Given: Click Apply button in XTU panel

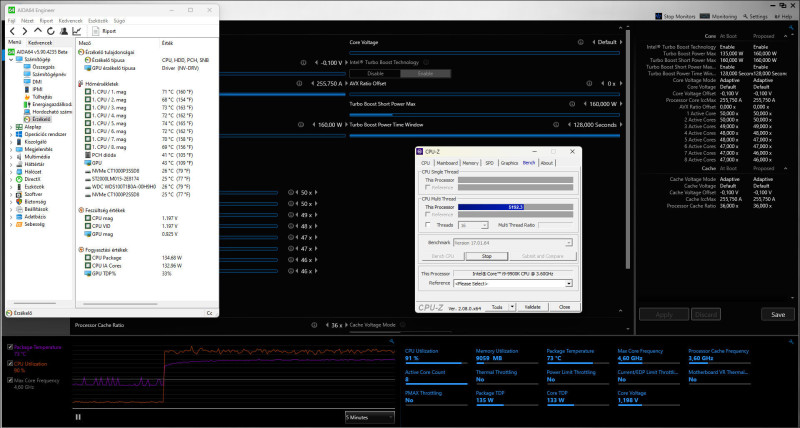Looking at the screenshot, I should point(663,315).
